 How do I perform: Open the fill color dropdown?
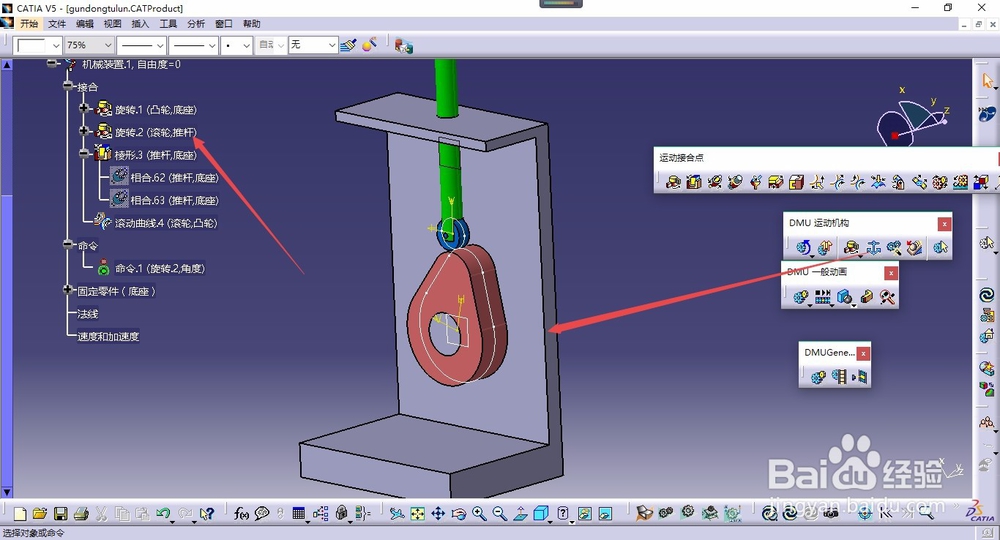tap(55, 45)
